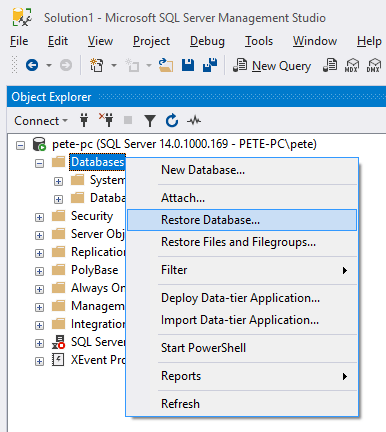386x432 pixels.
Task: Expand the PolyBase folder node
Action: [39, 271]
